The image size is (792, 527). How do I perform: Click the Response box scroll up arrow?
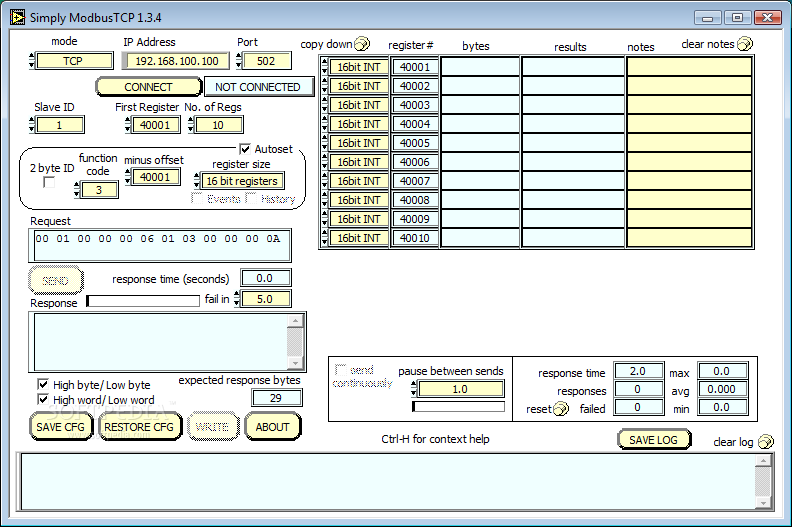coord(295,320)
